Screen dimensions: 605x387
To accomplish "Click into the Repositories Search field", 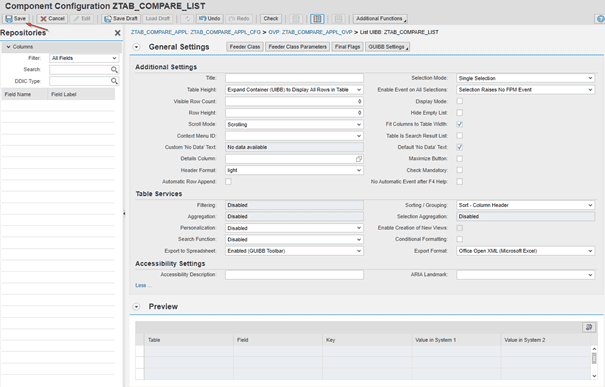I will [x=80, y=70].
